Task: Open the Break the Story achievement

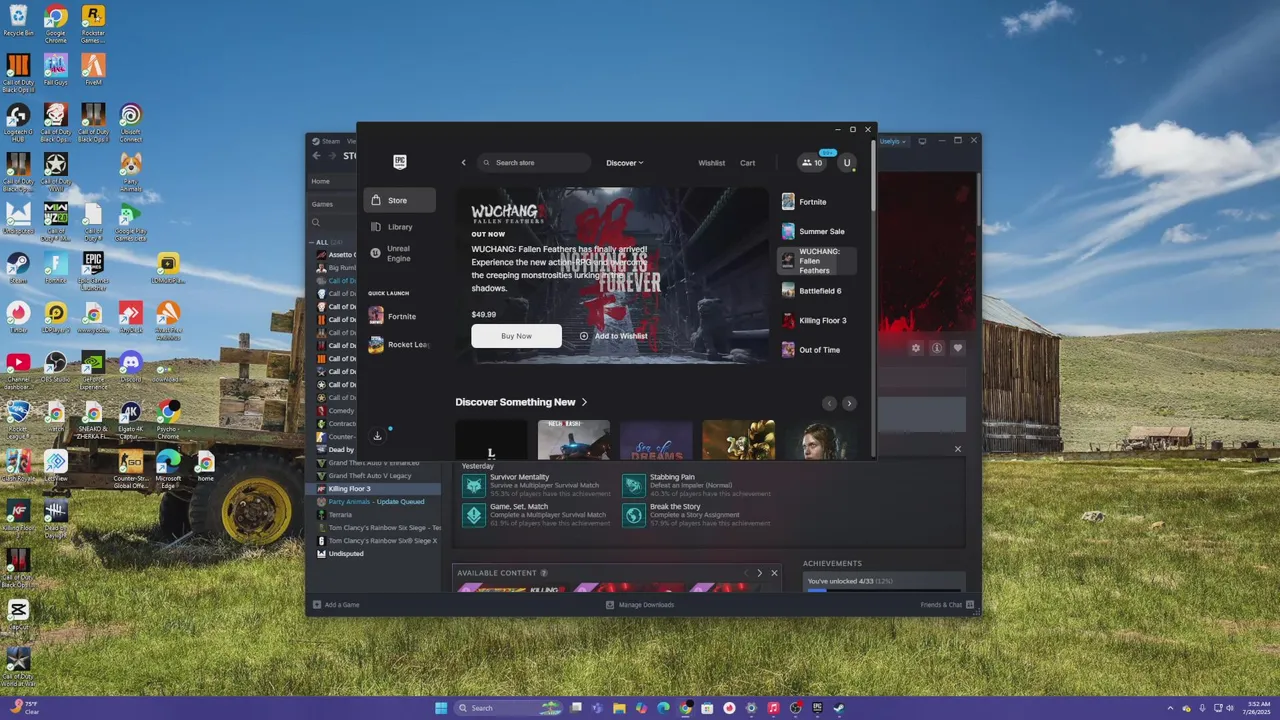Action: (x=696, y=515)
